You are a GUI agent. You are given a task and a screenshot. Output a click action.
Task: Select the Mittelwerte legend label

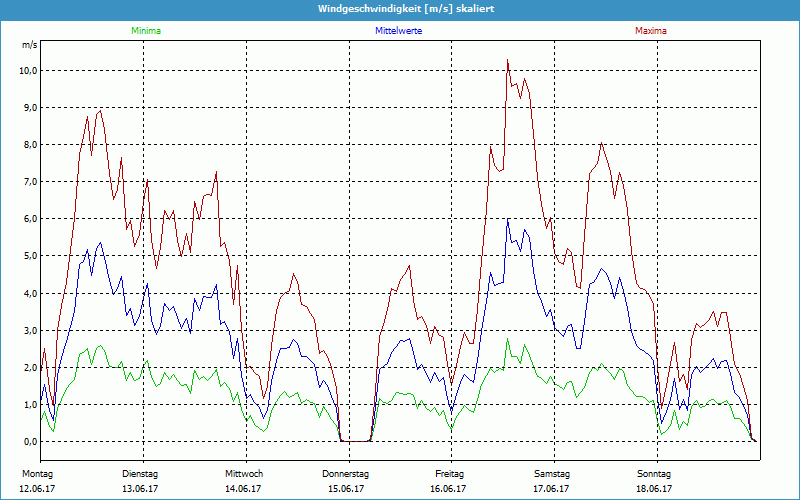[x=398, y=31]
